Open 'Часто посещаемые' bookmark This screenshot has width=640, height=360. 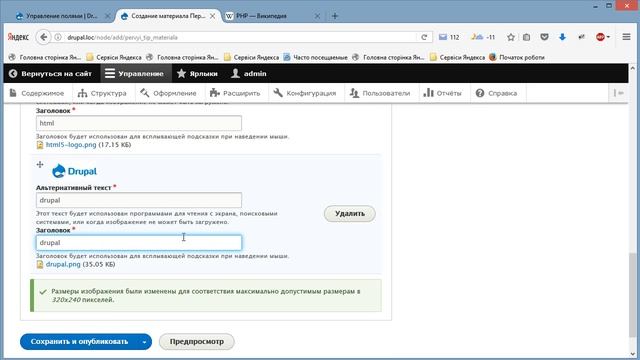tap(316, 58)
